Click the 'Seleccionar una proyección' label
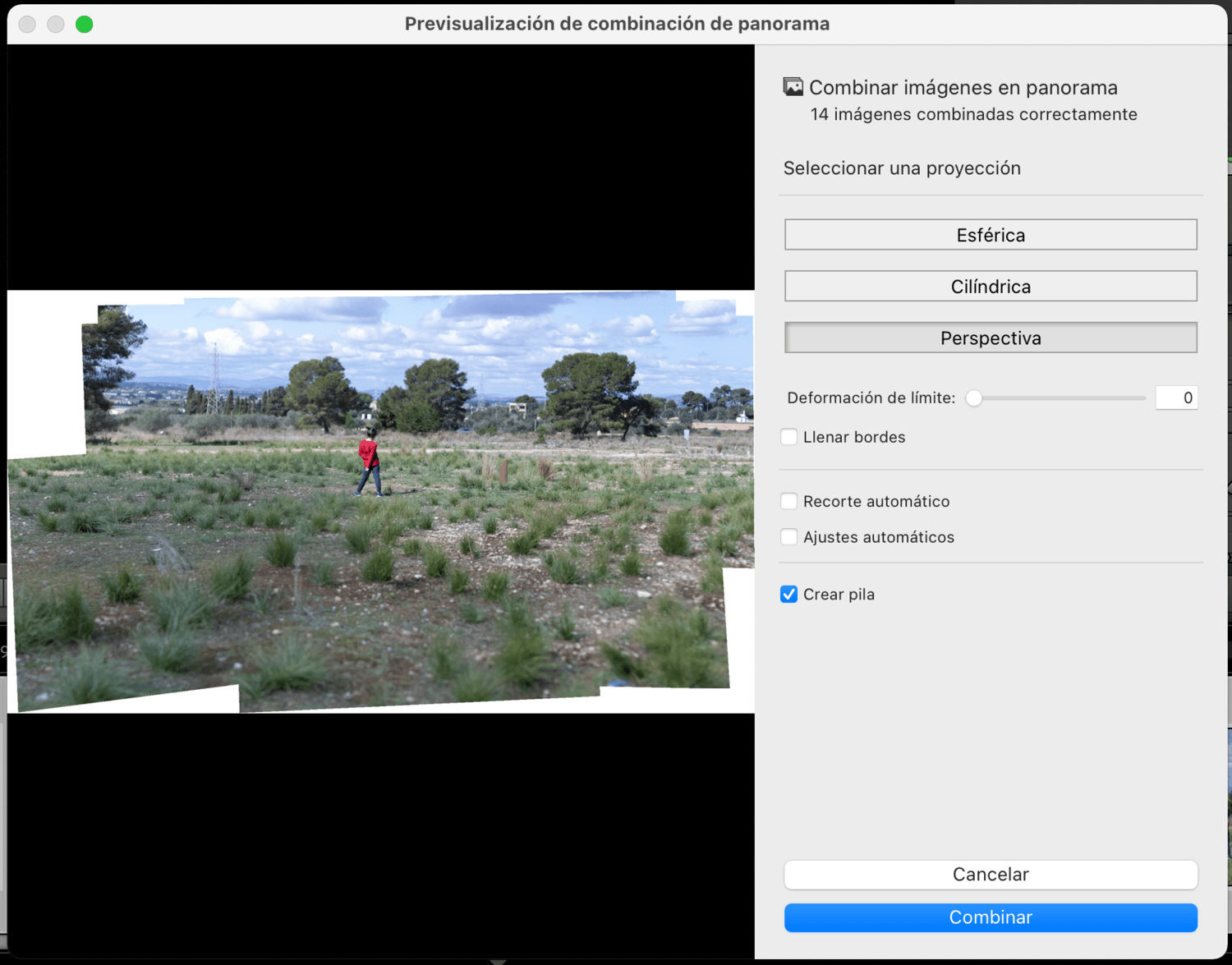Viewport: 1232px width, 965px height. (x=902, y=168)
